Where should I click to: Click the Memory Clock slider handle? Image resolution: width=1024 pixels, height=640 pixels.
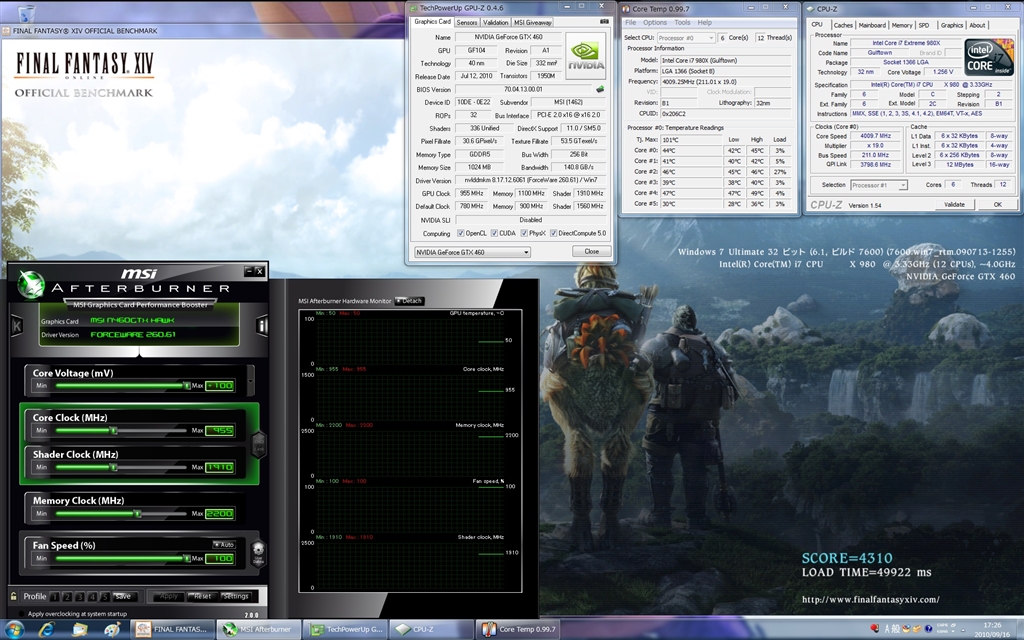coord(137,514)
